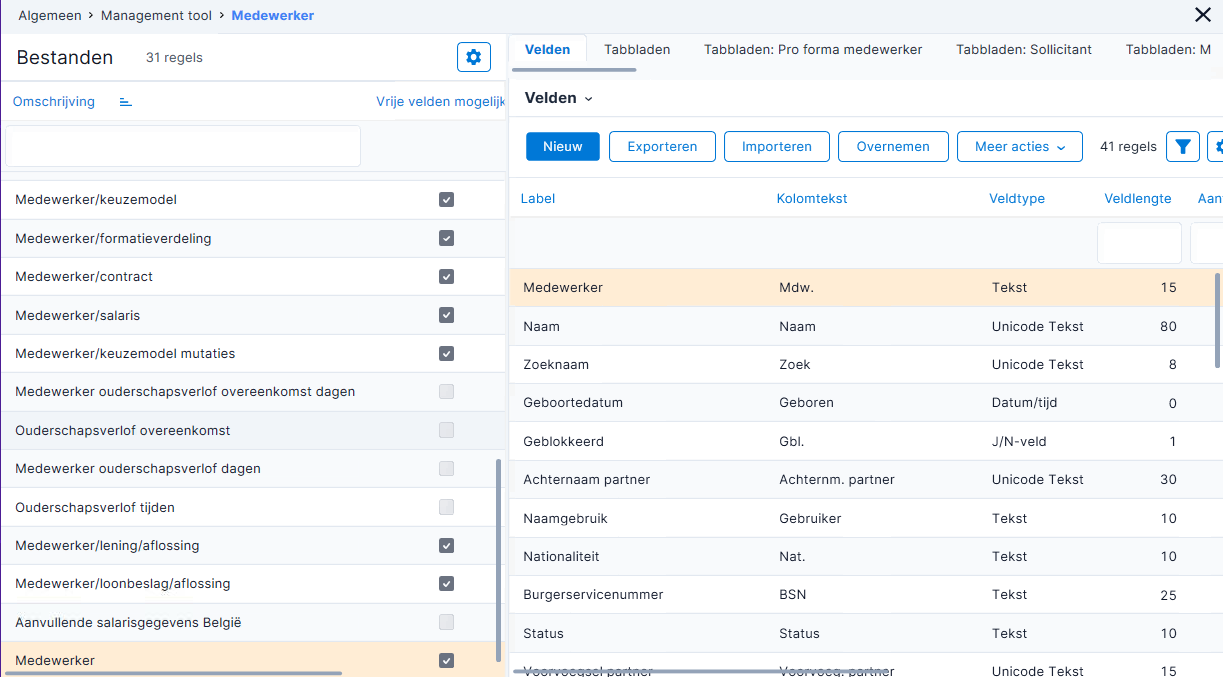Open partially visible gear icon beside filter
This screenshot has height=677, width=1223.
[x=1215, y=146]
